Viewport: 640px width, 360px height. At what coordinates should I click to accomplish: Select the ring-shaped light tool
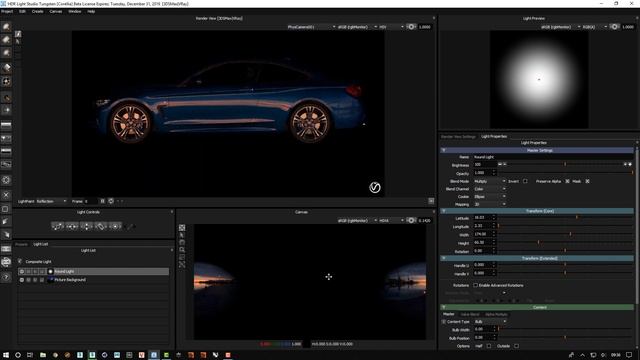pos(6,180)
